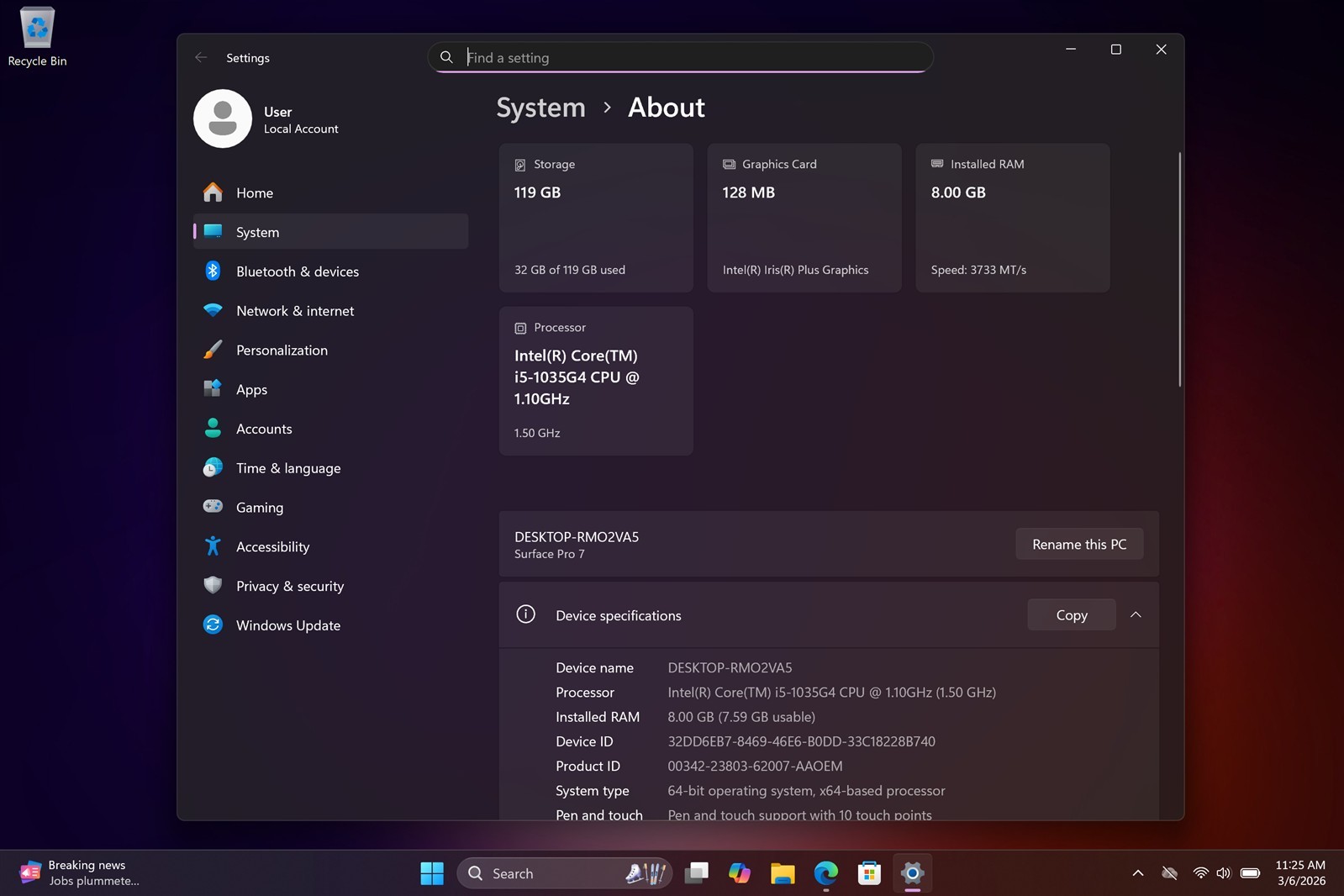Launch Copilot from the taskbar
The width and height of the screenshot is (1344, 896).
click(740, 873)
